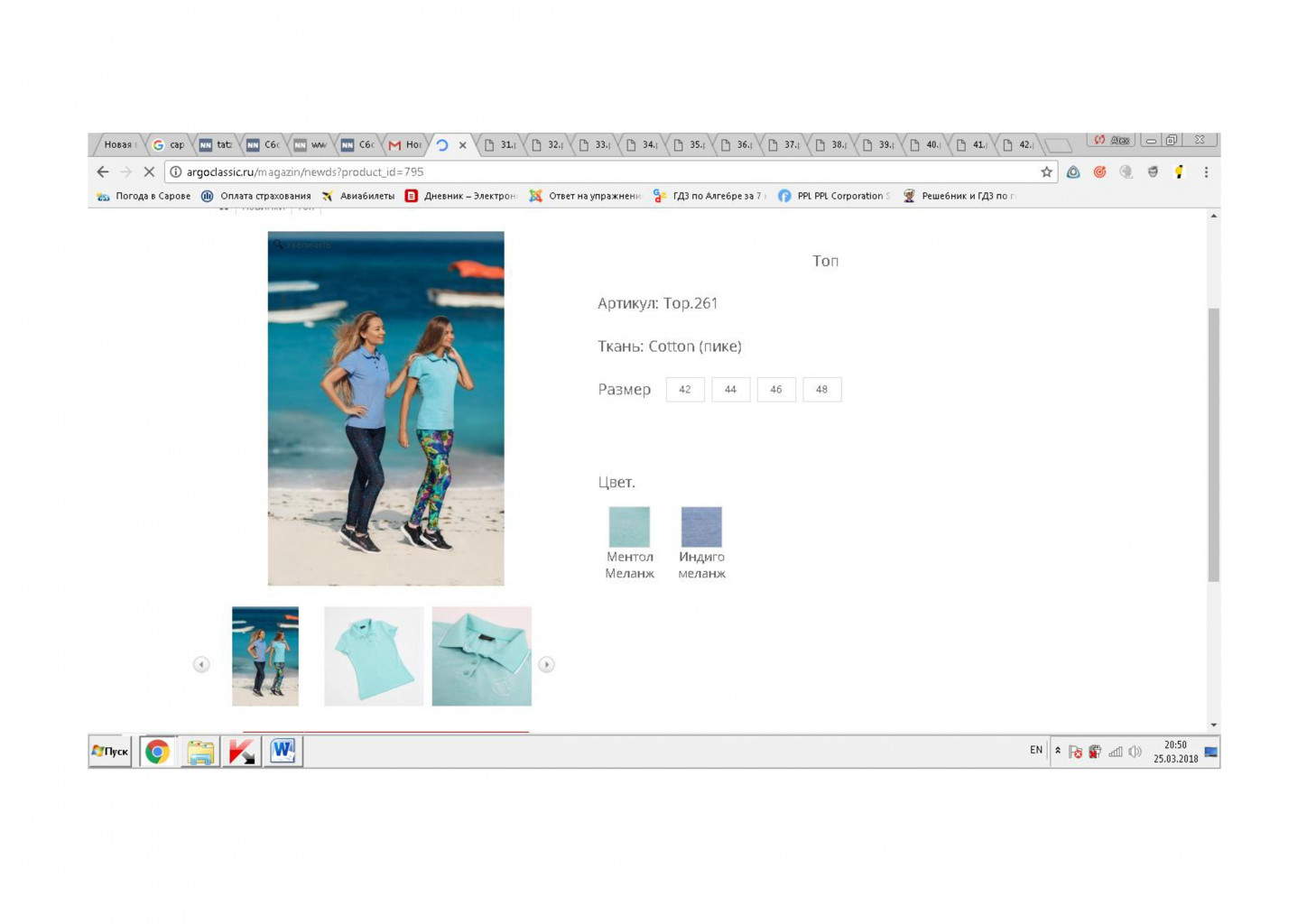Click the action center flag tray icon
The image size is (1307, 924).
1075,752
